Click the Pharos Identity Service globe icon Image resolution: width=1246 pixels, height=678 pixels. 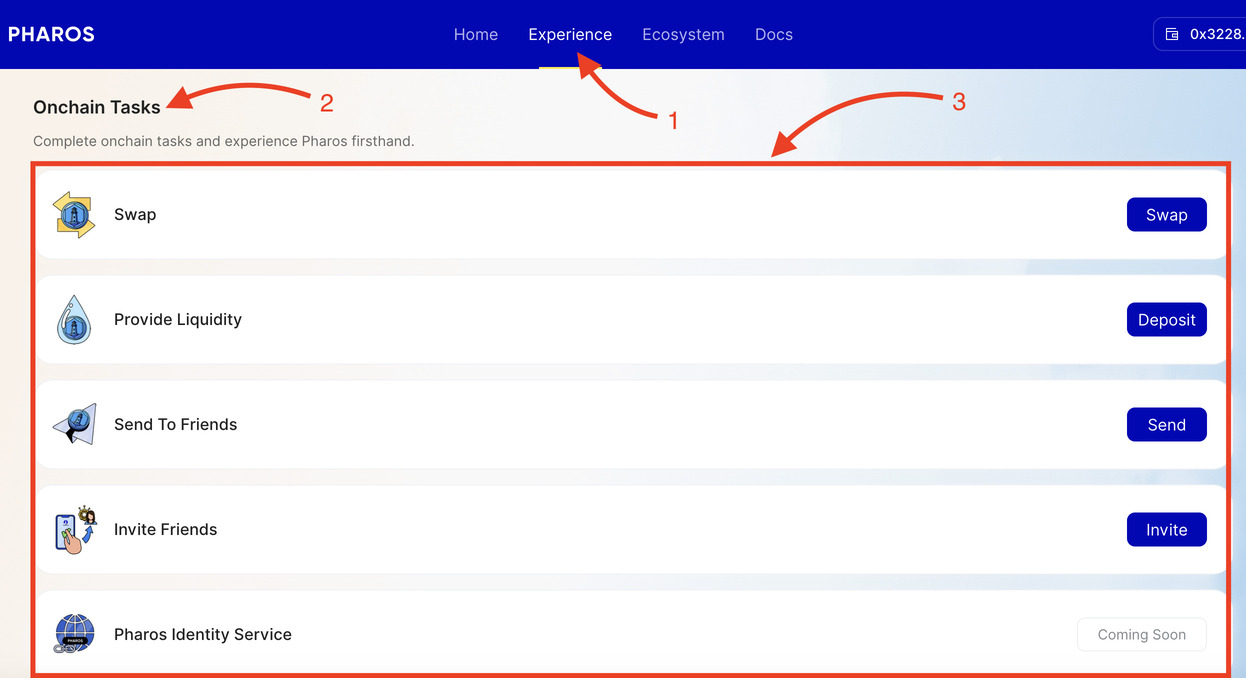point(74,634)
